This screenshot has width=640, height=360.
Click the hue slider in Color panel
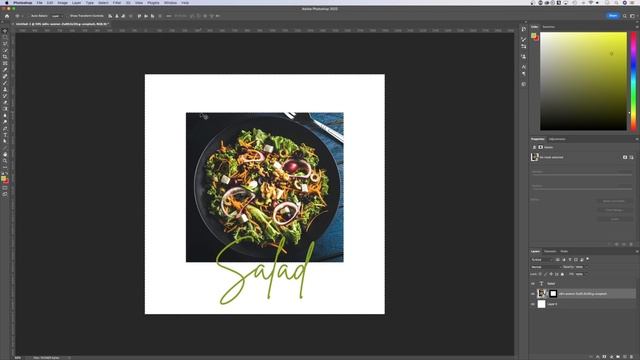(633, 81)
